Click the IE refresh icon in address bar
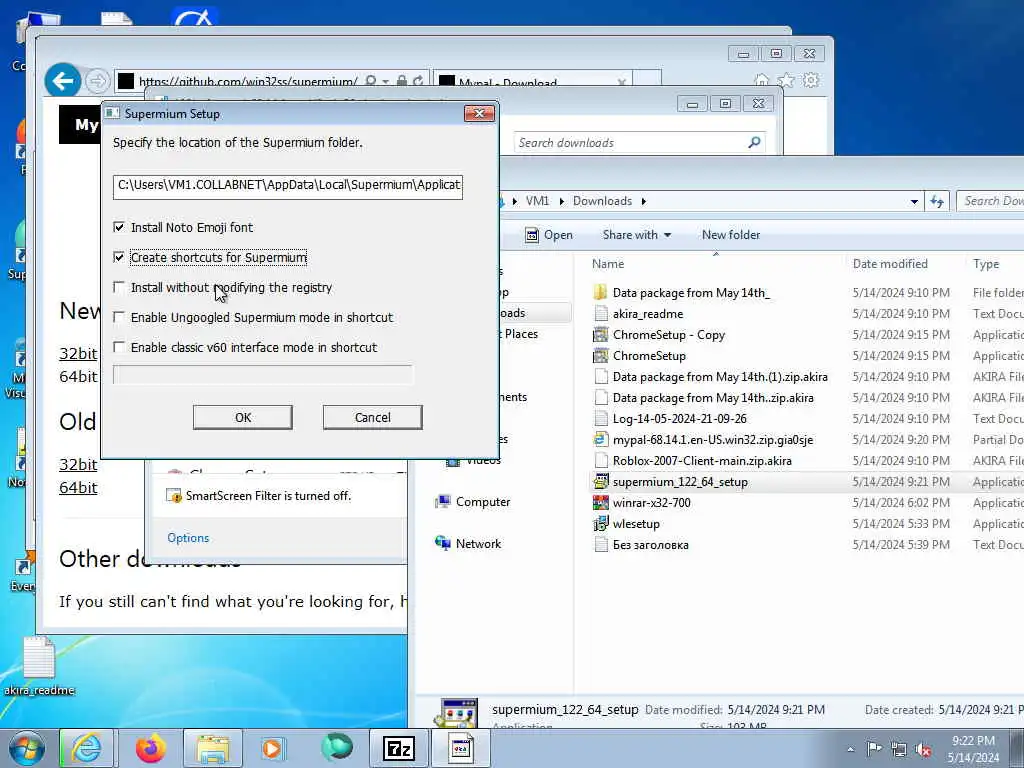The width and height of the screenshot is (1024, 768). (x=418, y=81)
